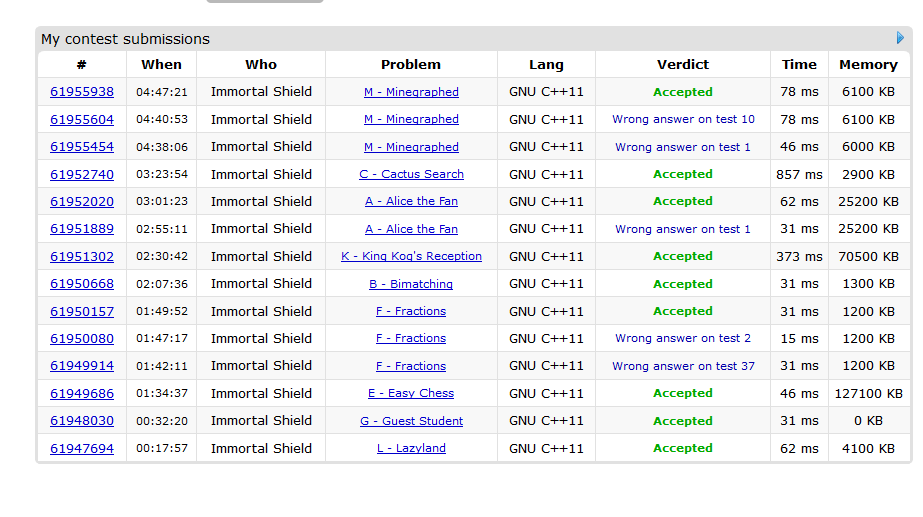Screen dimensions: 923x517
Task: Click the Problem column header
Action: (411, 64)
